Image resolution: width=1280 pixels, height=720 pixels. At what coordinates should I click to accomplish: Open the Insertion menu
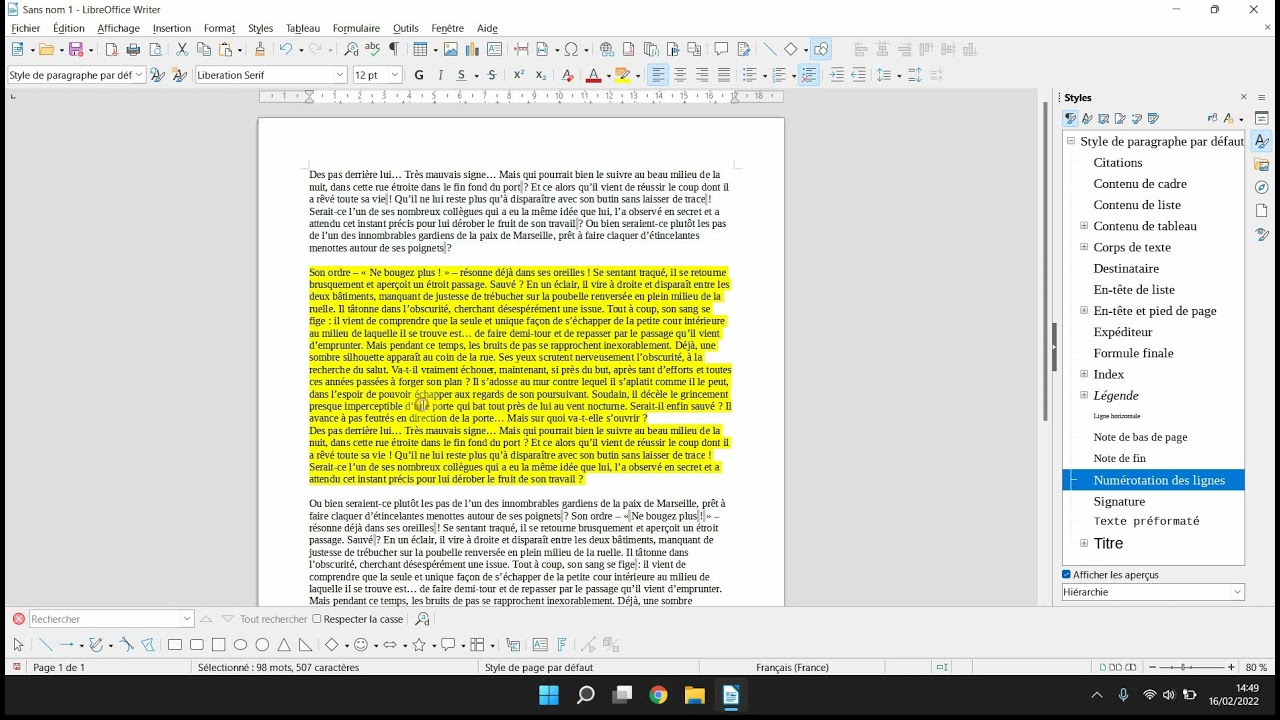pyautogui.click(x=172, y=28)
